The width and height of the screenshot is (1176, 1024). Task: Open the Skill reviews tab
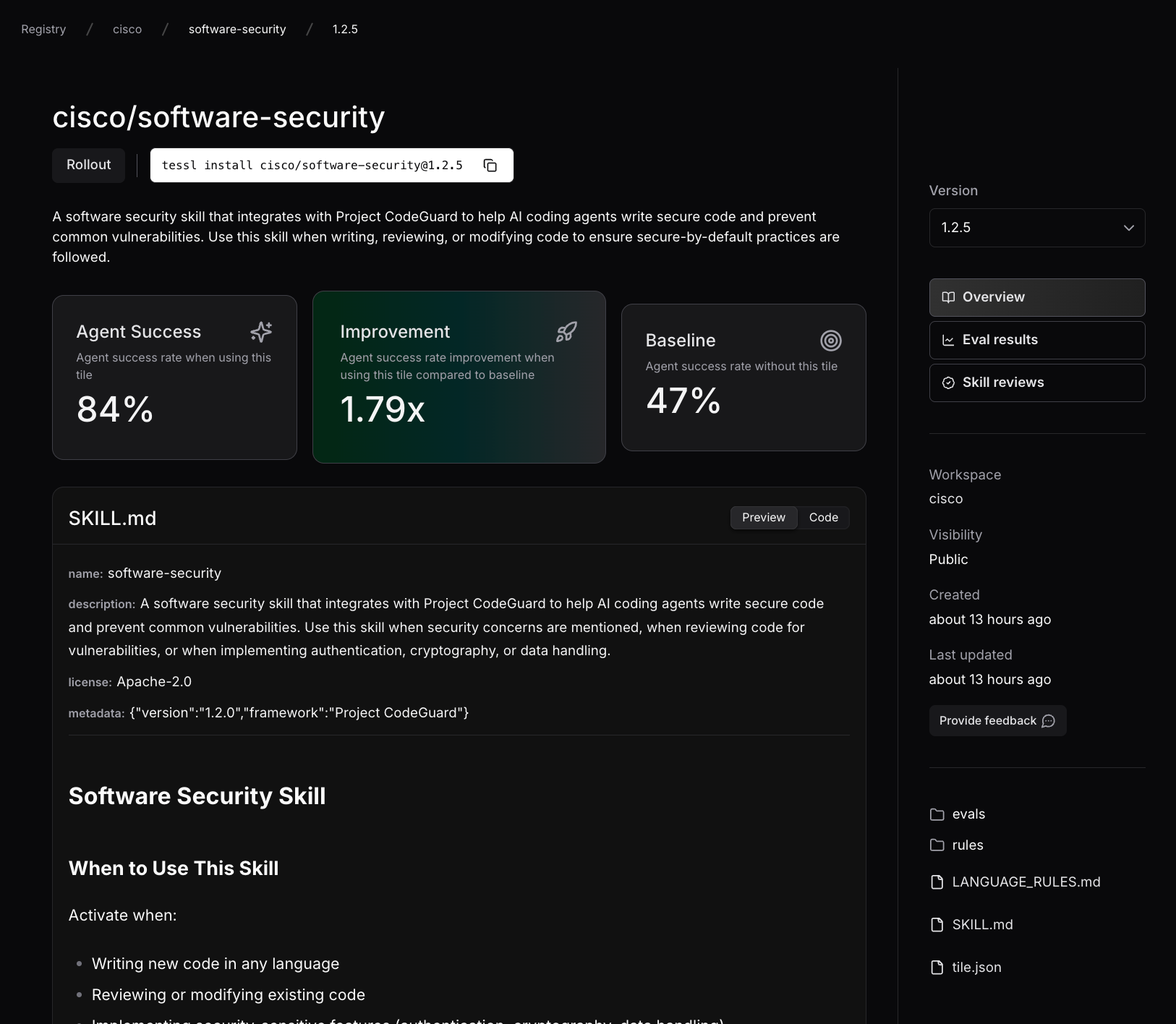(x=1037, y=383)
